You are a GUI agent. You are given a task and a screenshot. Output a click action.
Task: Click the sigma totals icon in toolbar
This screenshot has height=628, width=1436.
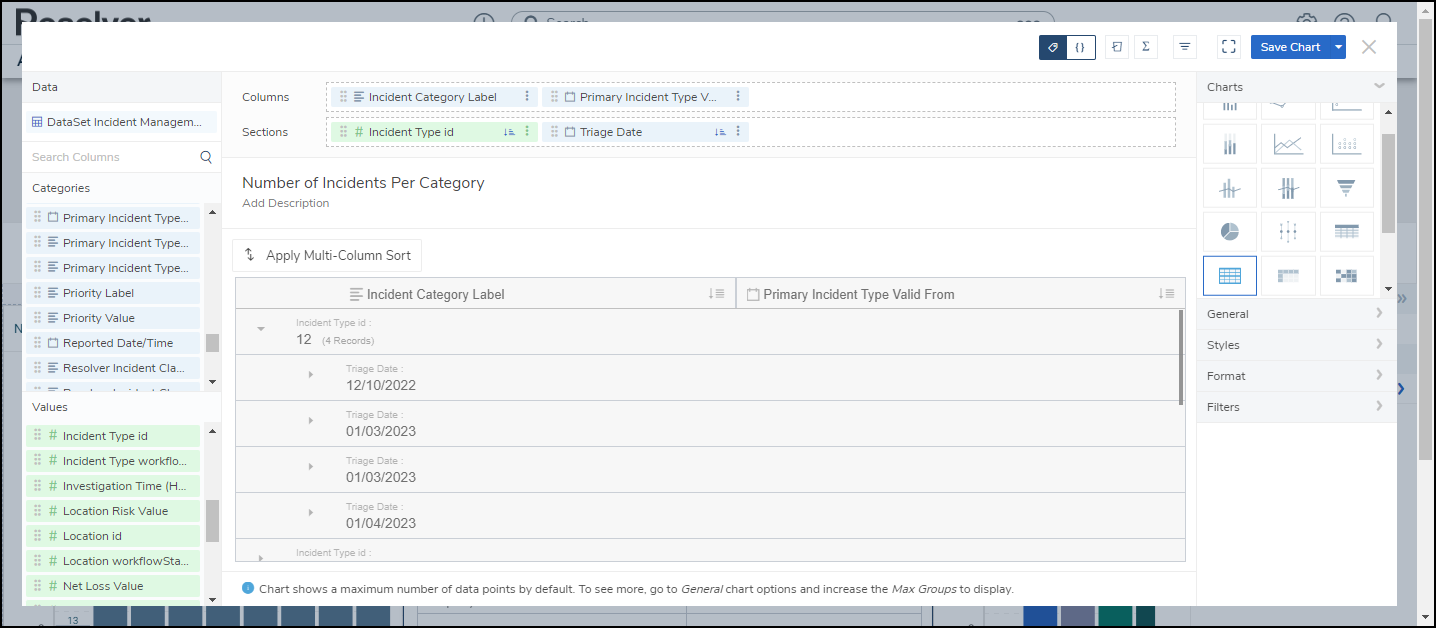pos(1145,47)
